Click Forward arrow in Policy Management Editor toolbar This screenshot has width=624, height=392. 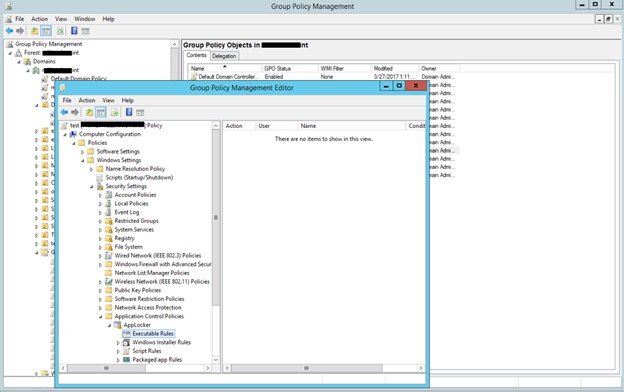point(74,112)
